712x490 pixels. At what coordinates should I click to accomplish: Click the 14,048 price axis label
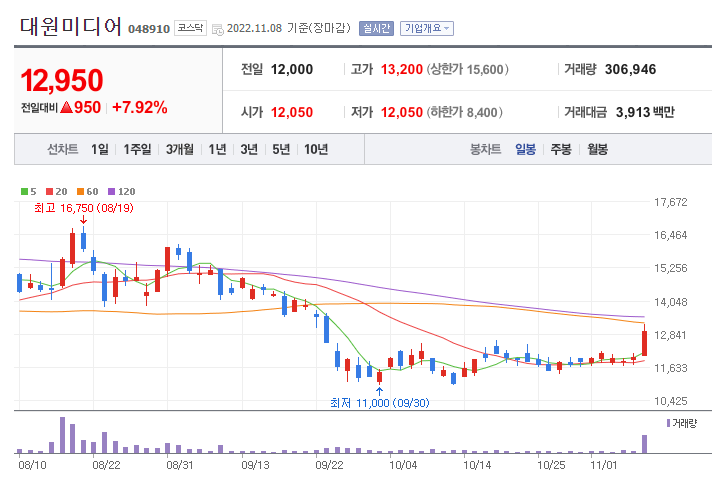pyautogui.click(x=671, y=302)
